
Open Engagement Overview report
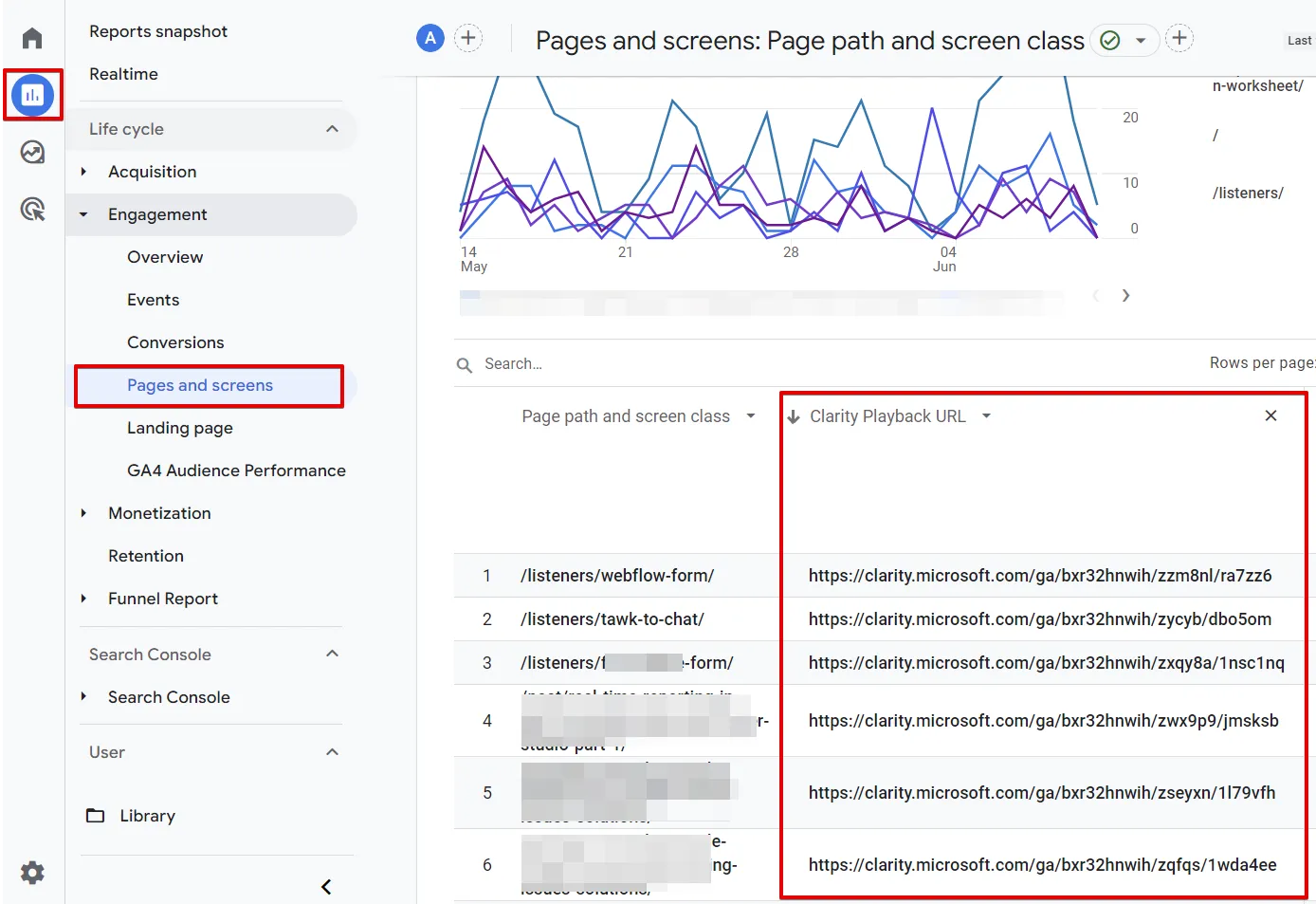pos(165,257)
